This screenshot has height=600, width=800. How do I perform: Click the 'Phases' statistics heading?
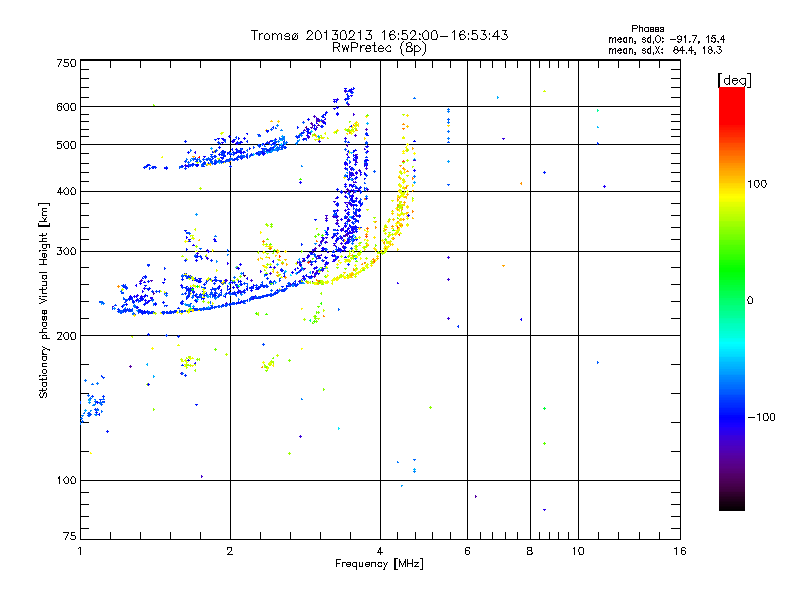pos(647,29)
